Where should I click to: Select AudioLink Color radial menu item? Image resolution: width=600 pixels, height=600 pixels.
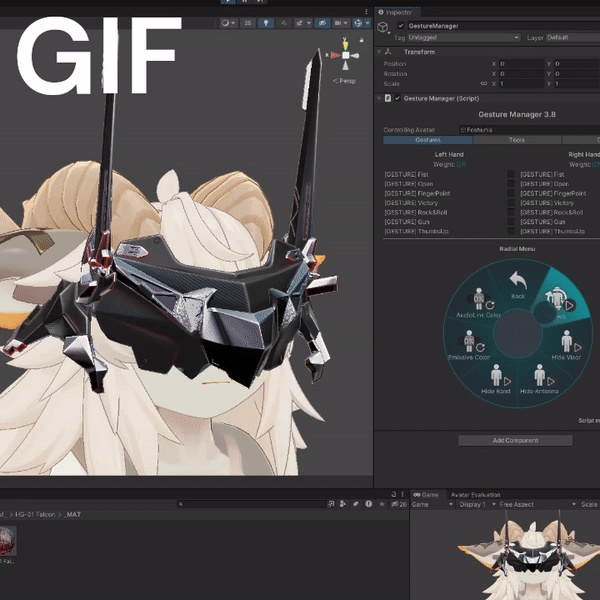(x=478, y=303)
